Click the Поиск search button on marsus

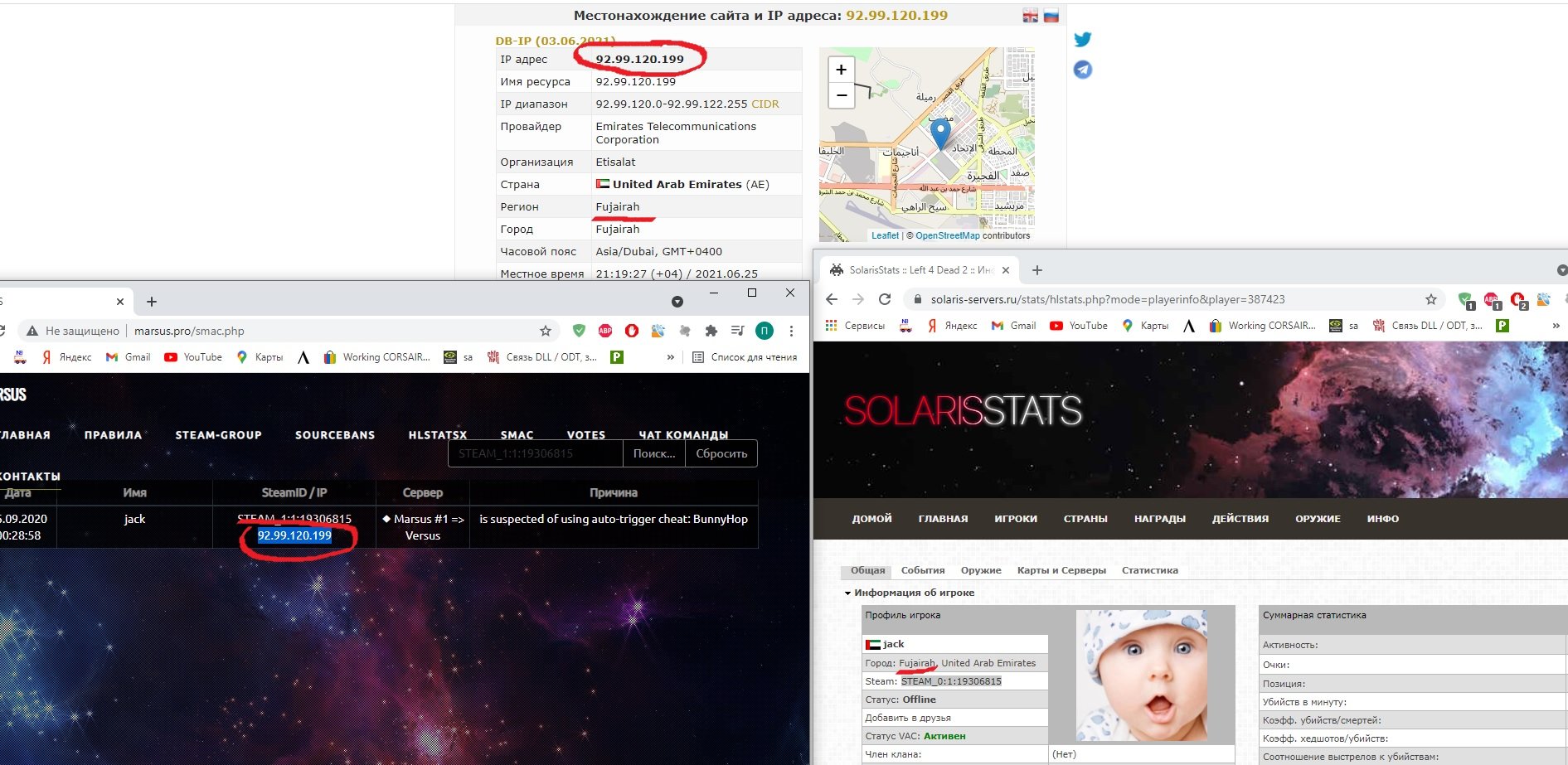pos(654,453)
